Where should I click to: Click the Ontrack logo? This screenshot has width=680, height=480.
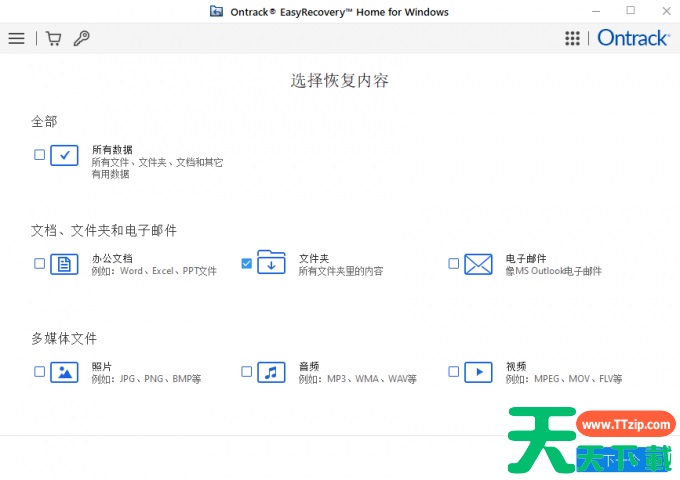point(633,38)
